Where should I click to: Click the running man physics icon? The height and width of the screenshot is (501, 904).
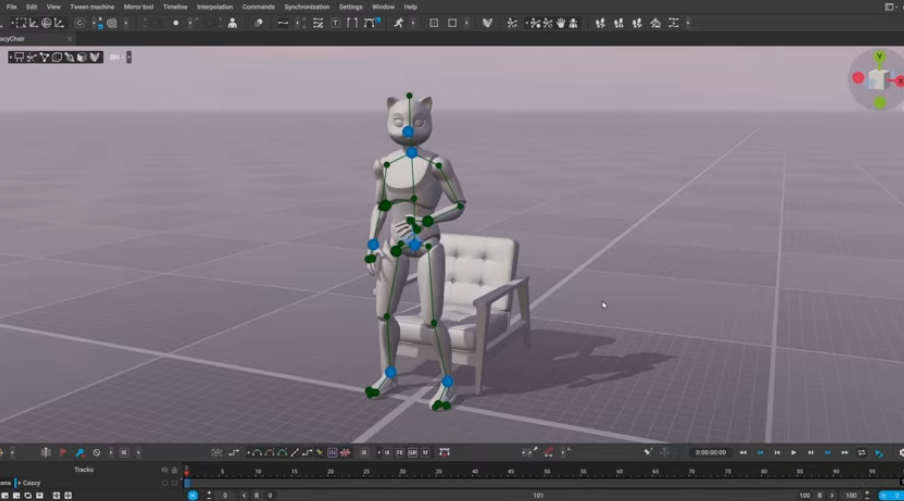398,23
